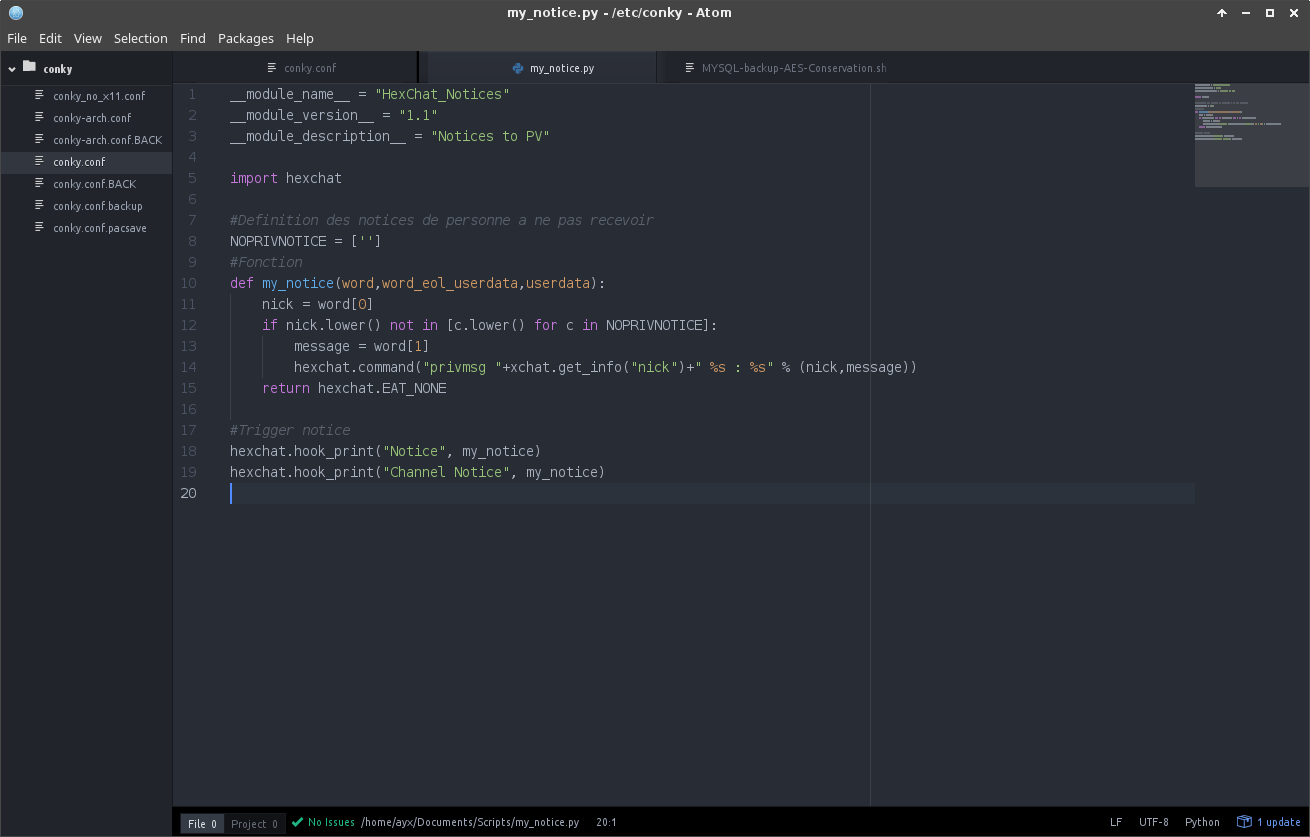Screen dimensions: 1310x837
Task: Click the keep-above arrow in title bar
Action: point(1222,13)
